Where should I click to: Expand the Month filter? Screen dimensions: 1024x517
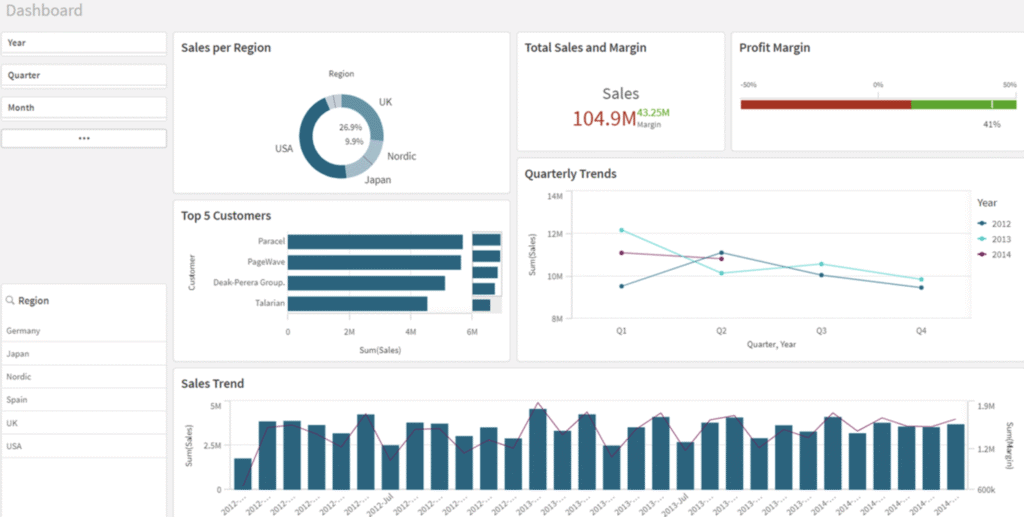[84, 107]
